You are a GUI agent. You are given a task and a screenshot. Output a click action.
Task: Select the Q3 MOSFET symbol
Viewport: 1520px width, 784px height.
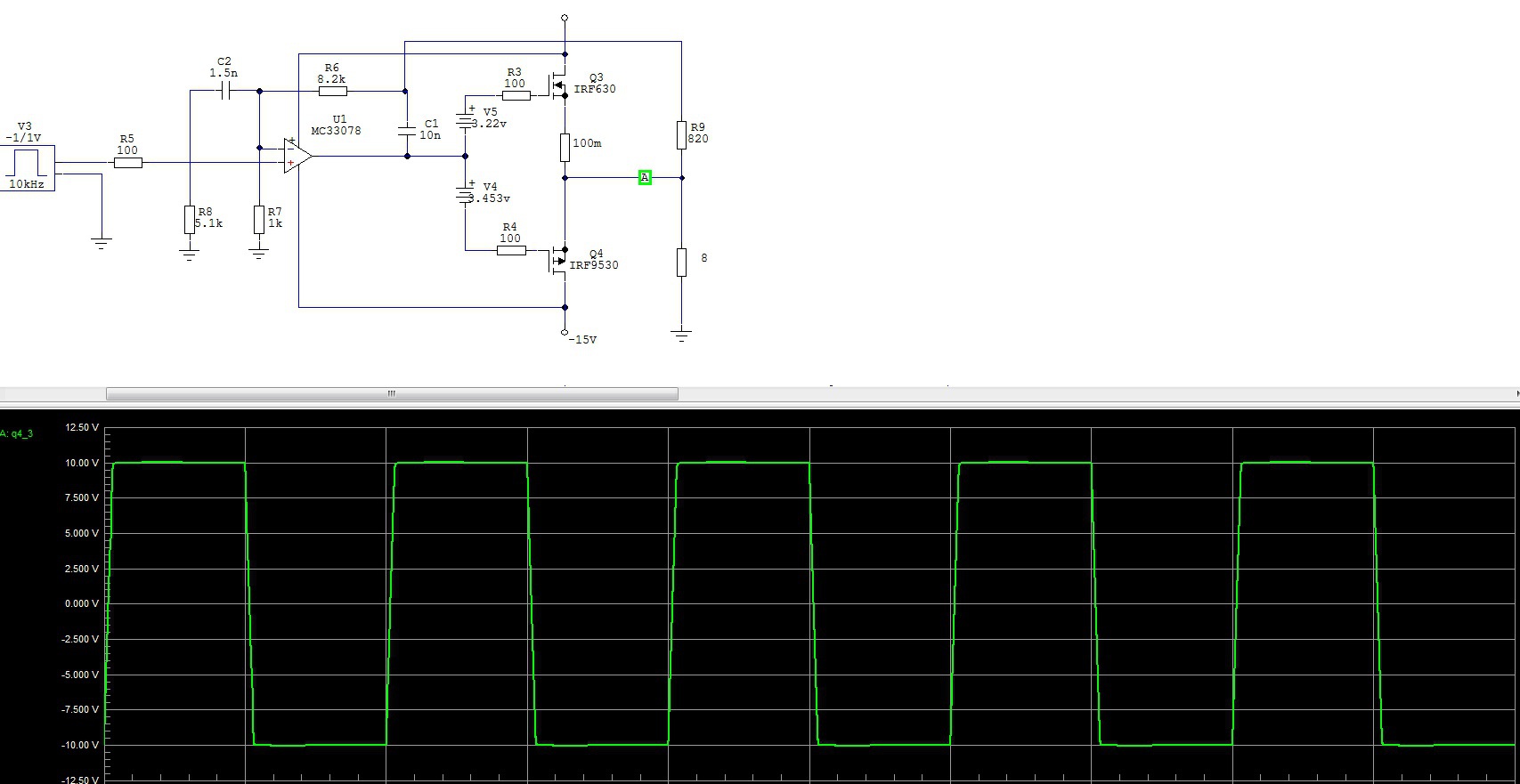tap(559, 86)
